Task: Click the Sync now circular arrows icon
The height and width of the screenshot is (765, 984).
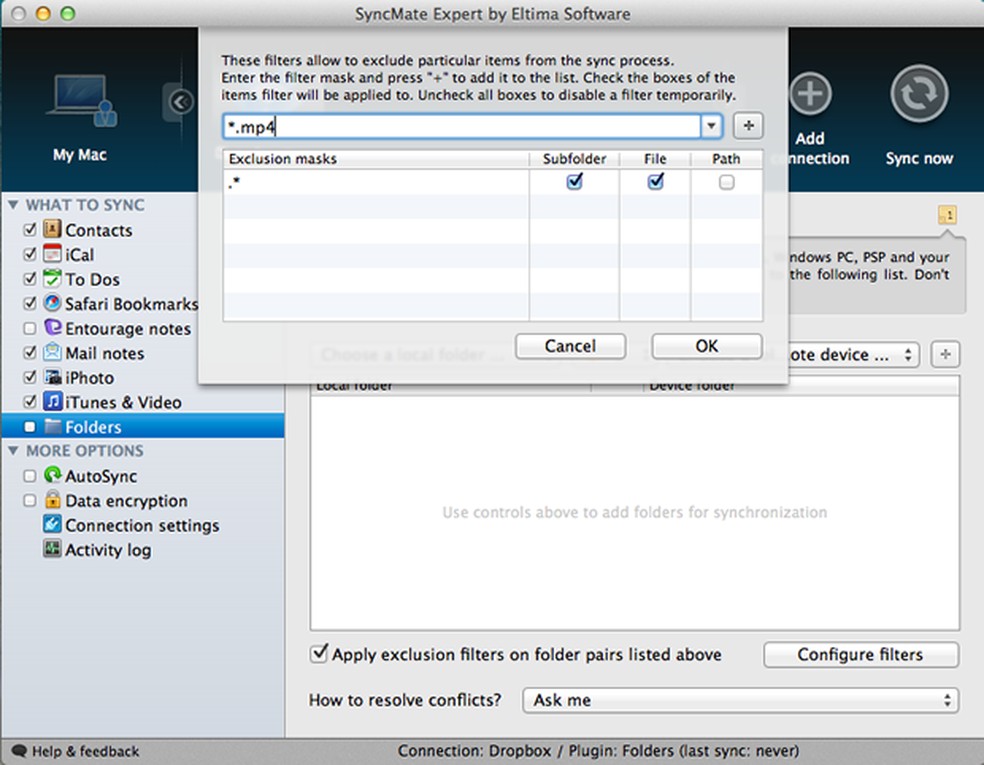Action: point(919,95)
